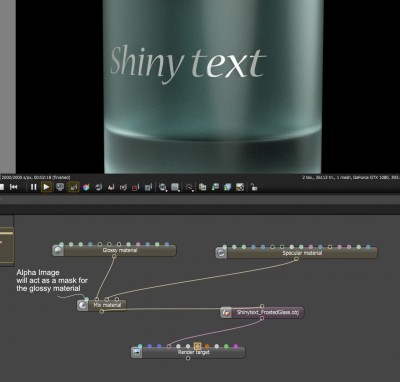The image size is (400, 382).
Task: Select the white balance color wheel picker
Action: pos(86,187)
